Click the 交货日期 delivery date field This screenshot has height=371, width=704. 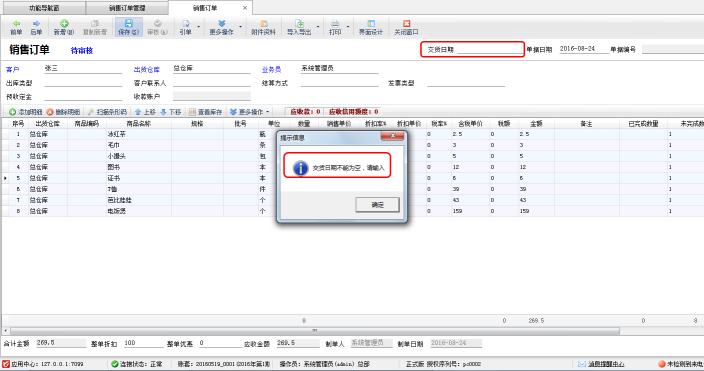(x=490, y=49)
